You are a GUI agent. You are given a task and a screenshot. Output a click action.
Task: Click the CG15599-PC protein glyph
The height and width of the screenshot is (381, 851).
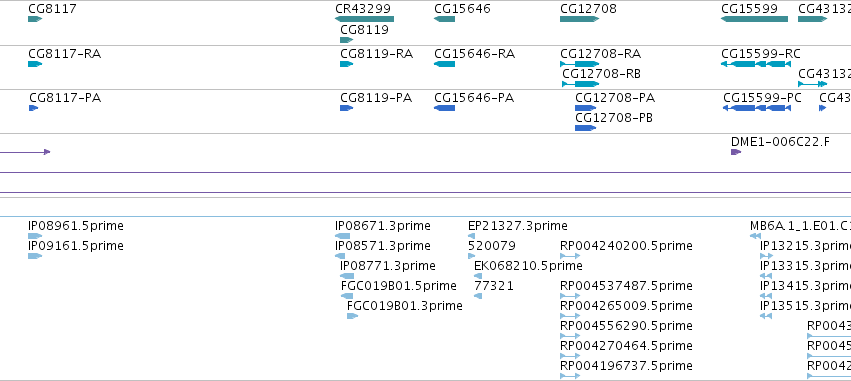757,108
